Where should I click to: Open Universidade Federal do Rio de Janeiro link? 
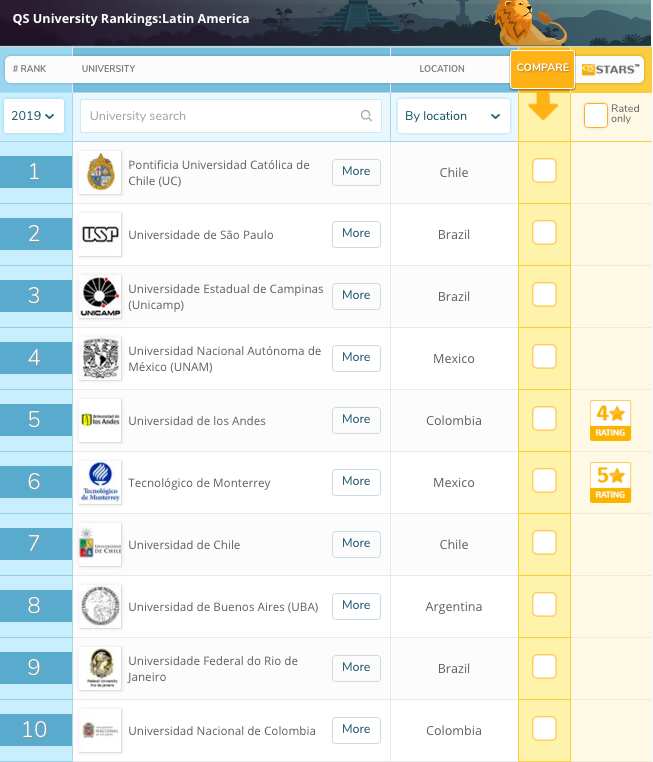pyautogui.click(x=213, y=669)
